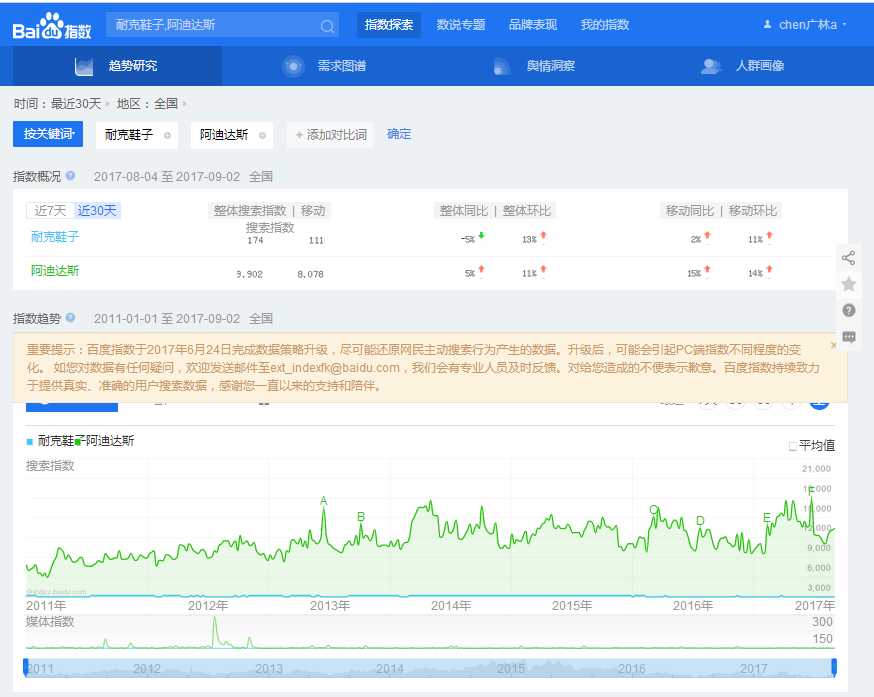Click the feedback chat icon in sidebar

pos(848,337)
